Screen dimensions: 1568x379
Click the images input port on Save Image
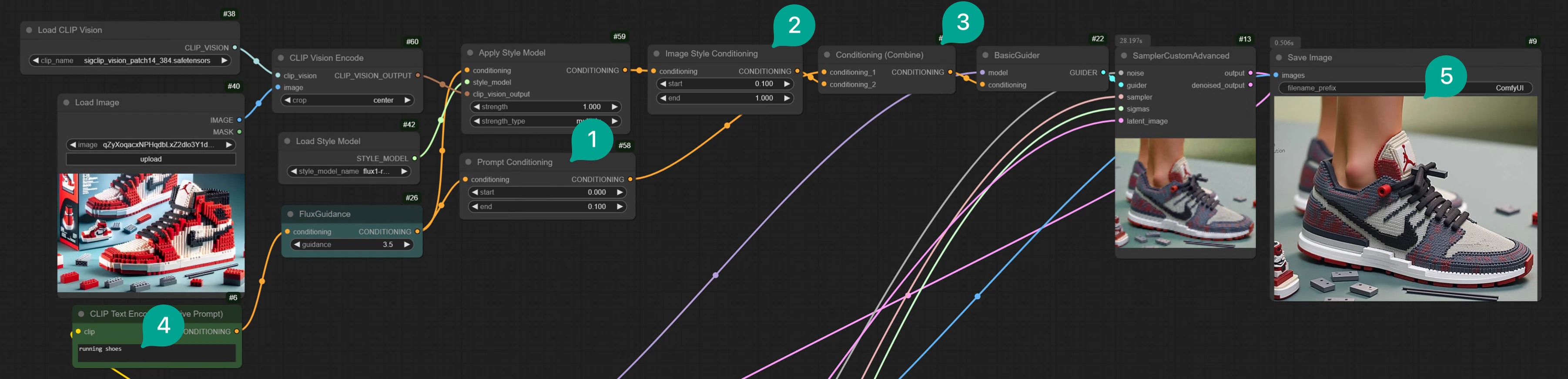pyautogui.click(x=1276, y=75)
